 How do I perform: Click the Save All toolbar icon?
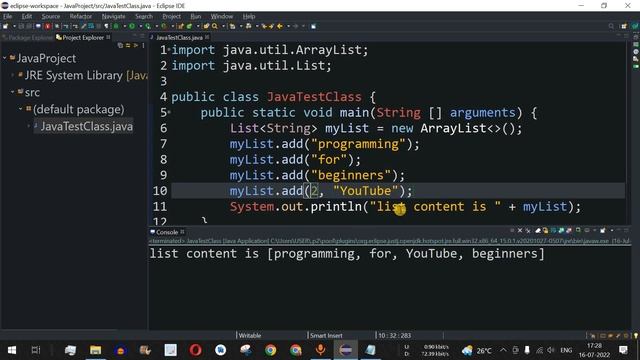click(29, 26)
